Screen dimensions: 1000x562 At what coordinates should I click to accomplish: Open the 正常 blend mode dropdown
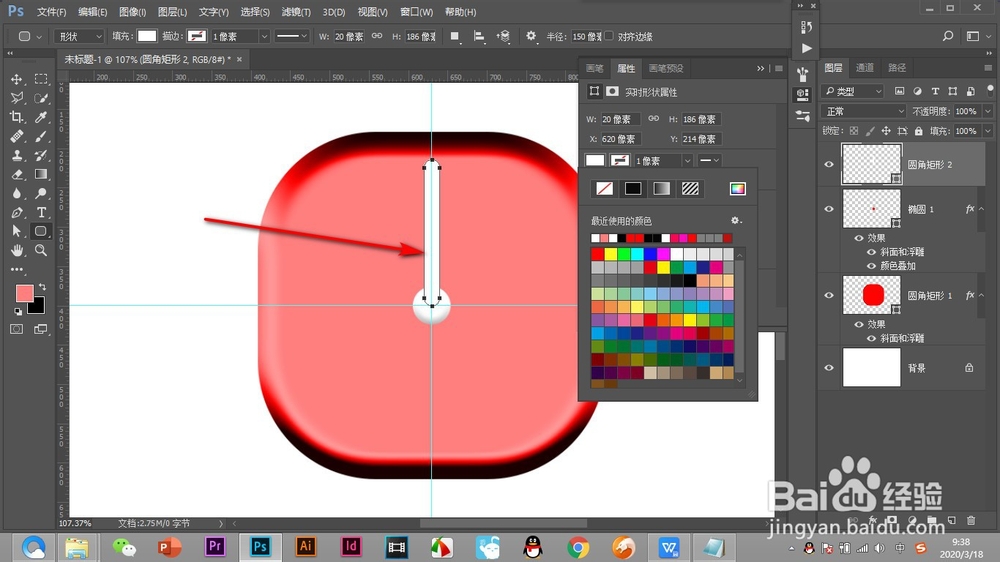(x=864, y=111)
